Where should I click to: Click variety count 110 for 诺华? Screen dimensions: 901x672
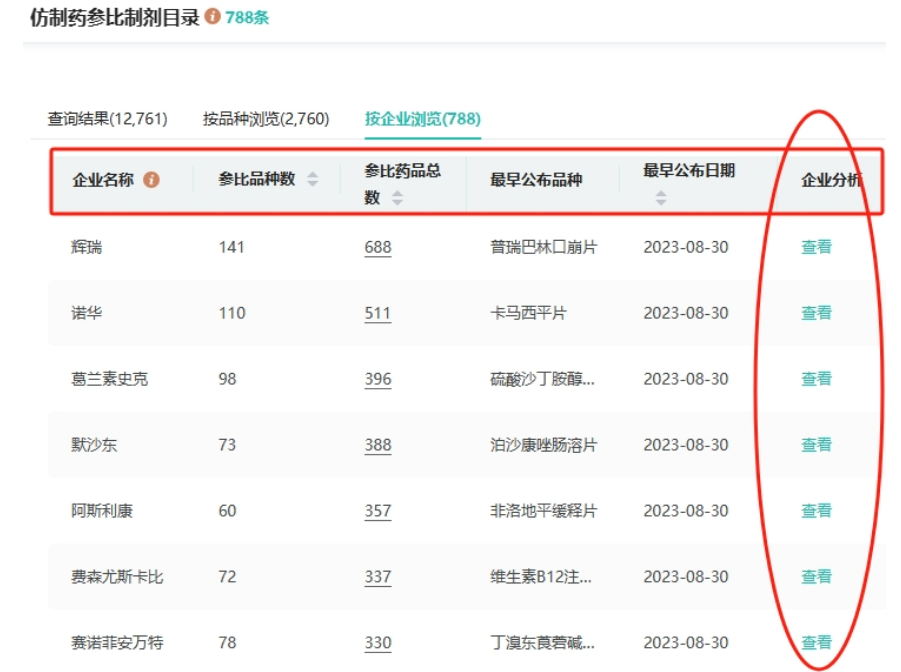232,313
